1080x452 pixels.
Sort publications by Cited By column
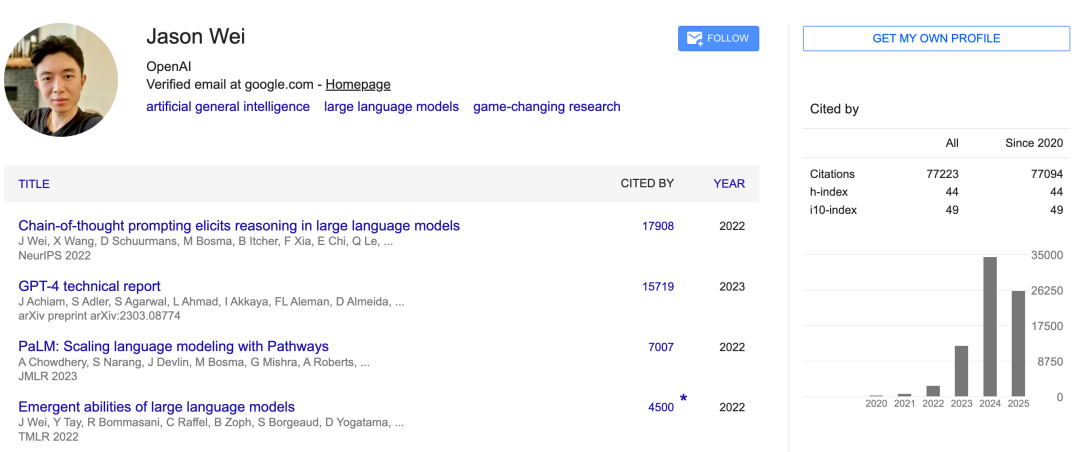tap(647, 183)
